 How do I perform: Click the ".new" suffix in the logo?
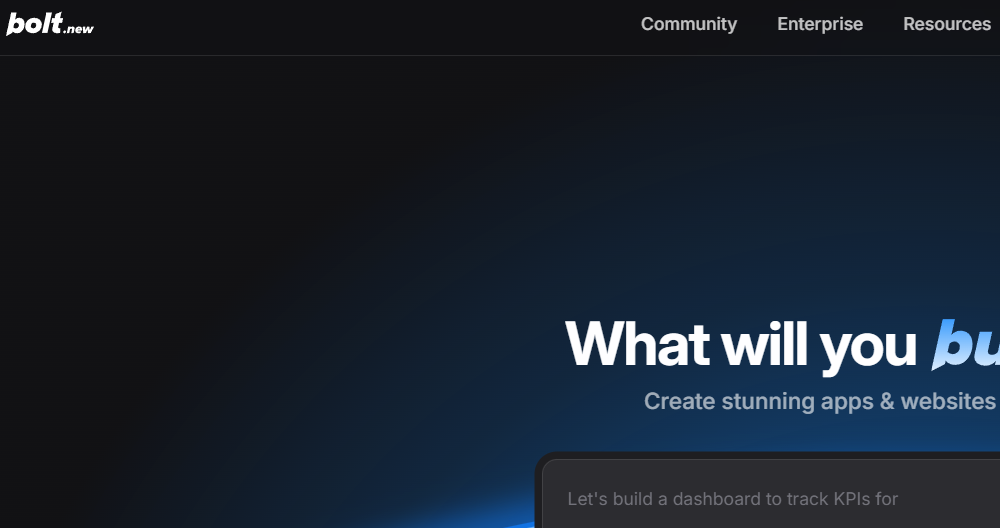78,29
